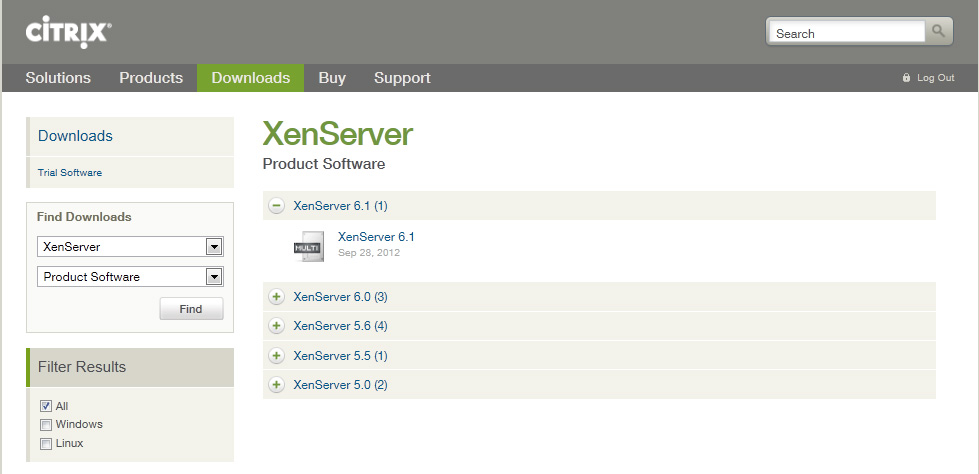Image resolution: width=979 pixels, height=474 pixels.
Task: Click the Find button
Action: [191, 309]
